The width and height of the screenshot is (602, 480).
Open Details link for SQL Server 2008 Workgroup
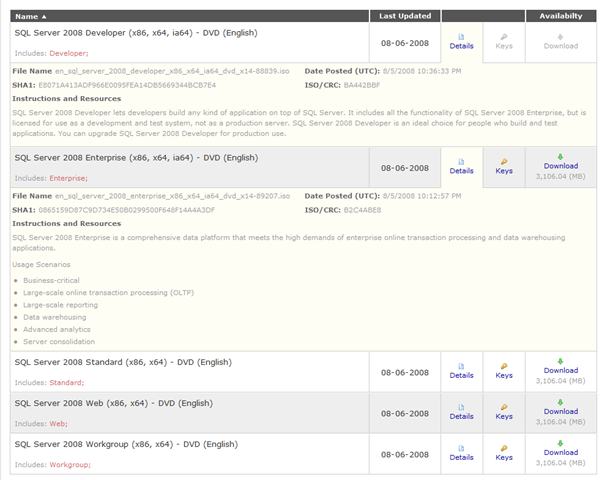point(461,457)
